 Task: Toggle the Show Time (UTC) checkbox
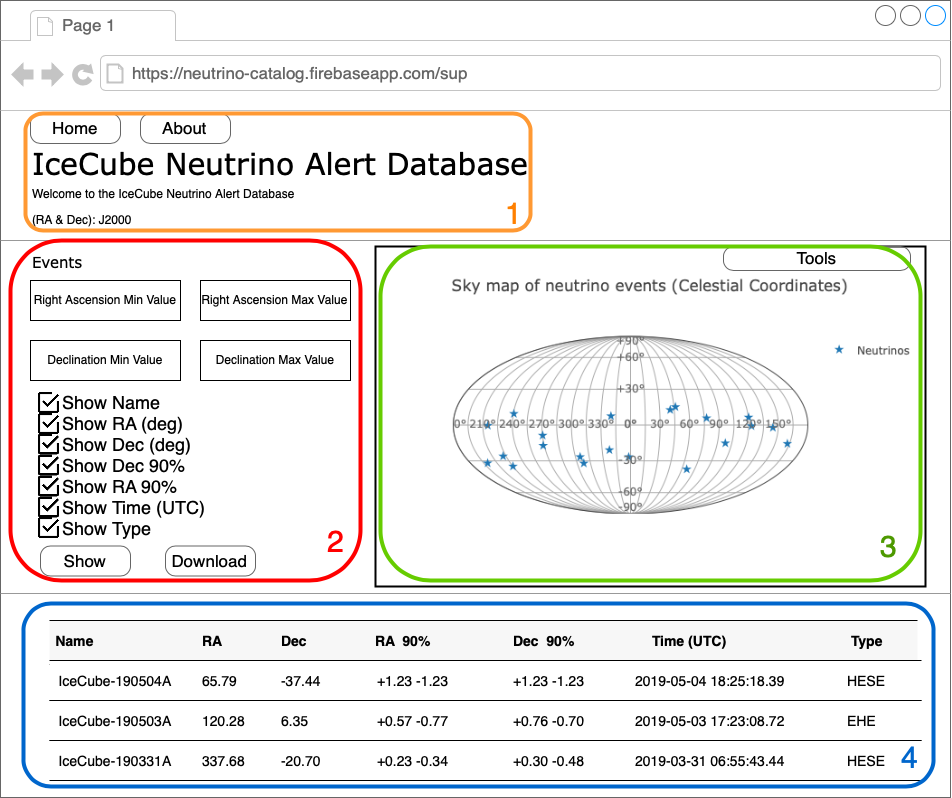[x=49, y=508]
